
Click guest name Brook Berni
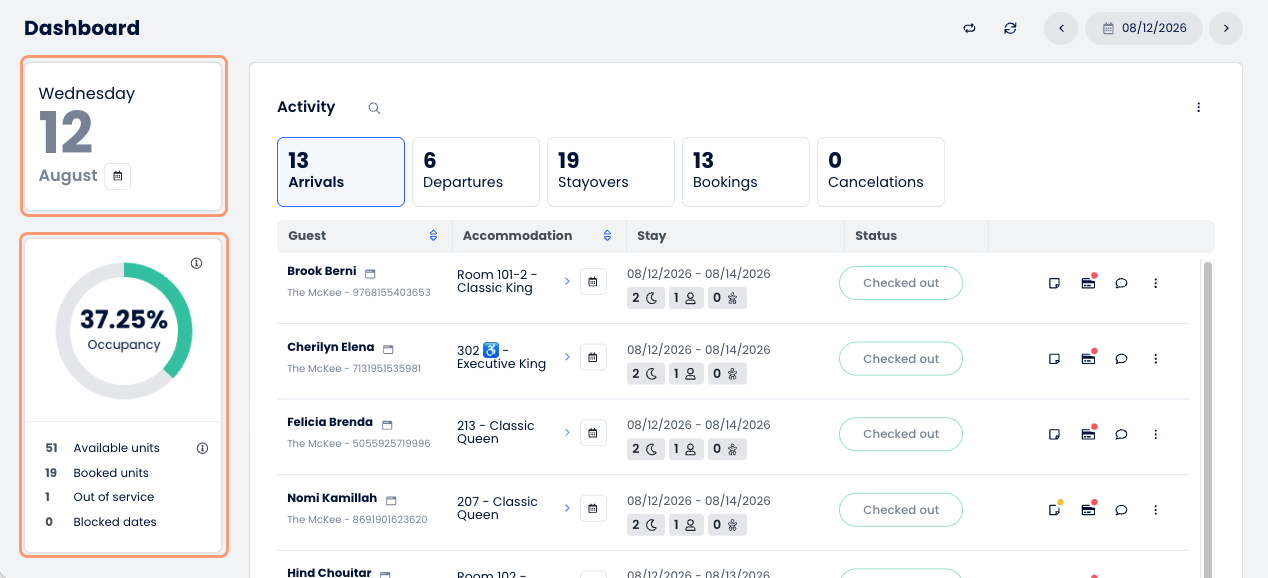[321, 271]
